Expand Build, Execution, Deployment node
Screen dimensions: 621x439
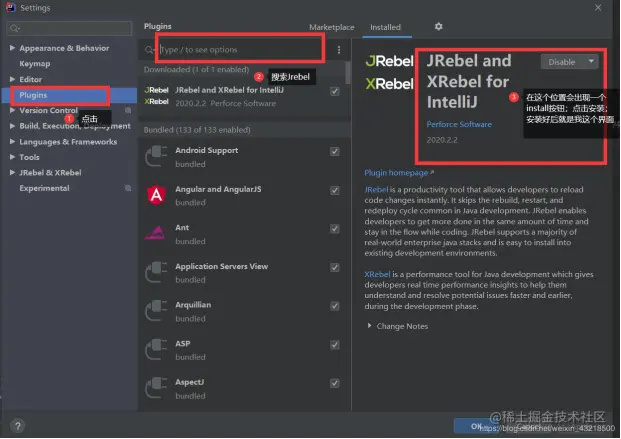coord(12,126)
